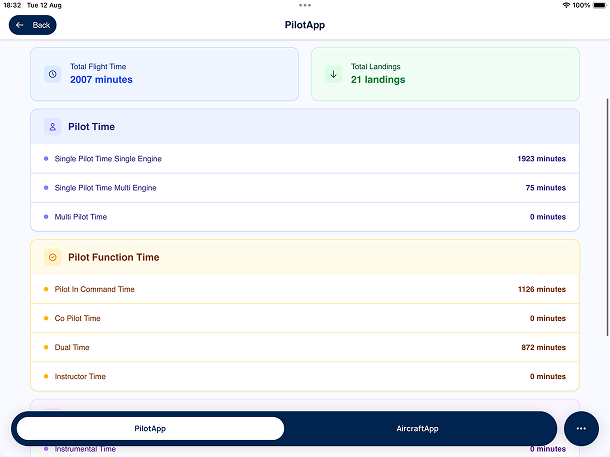Click the 0 minutes value for Co Pilot Time
Screen dimensions: 610x457
(x=548, y=319)
